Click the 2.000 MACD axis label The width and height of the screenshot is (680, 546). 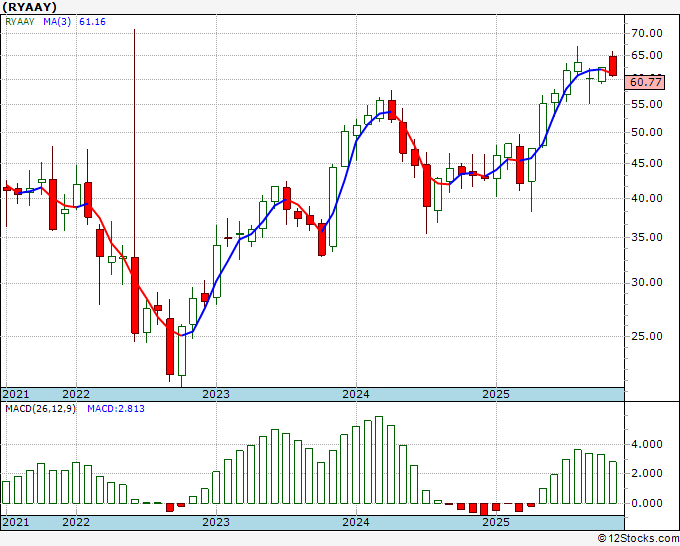point(647,474)
